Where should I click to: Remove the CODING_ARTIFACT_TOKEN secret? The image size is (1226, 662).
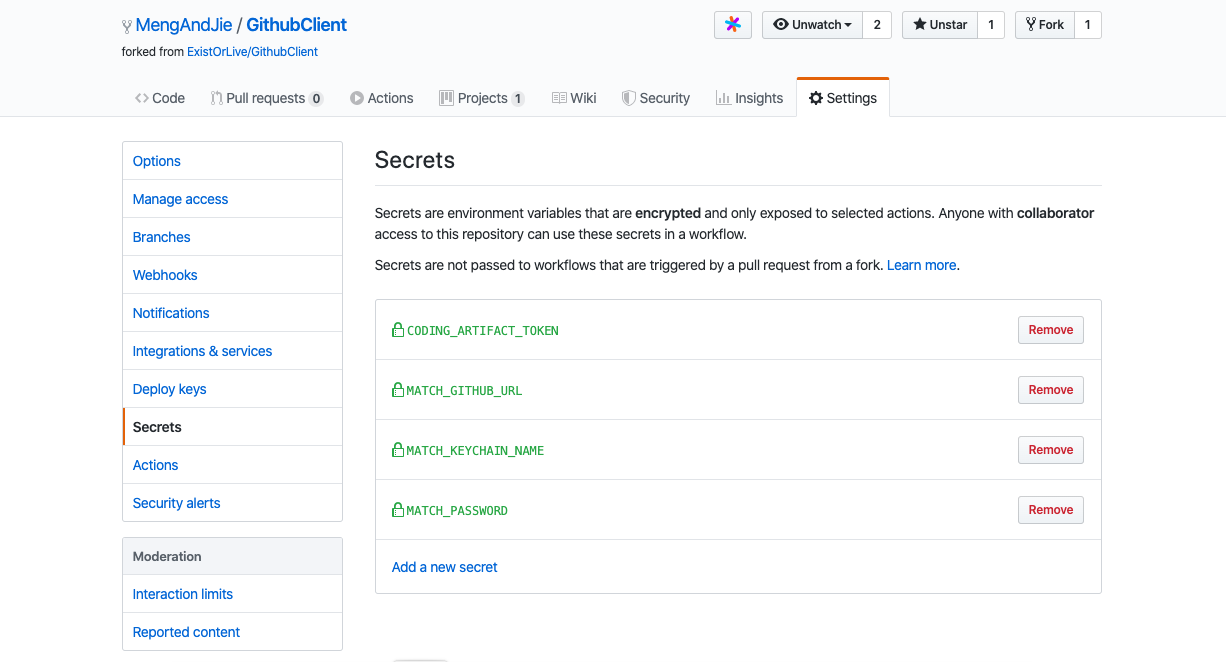tap(1050, 330)
